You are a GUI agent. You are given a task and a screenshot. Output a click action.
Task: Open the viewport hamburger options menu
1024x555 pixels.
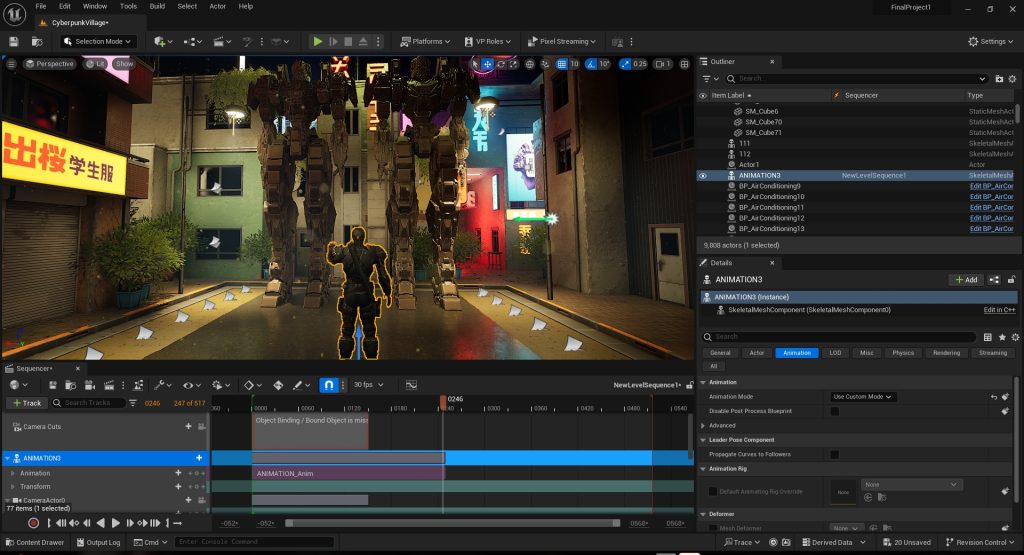pyautogui.click(x=11, y=64)
